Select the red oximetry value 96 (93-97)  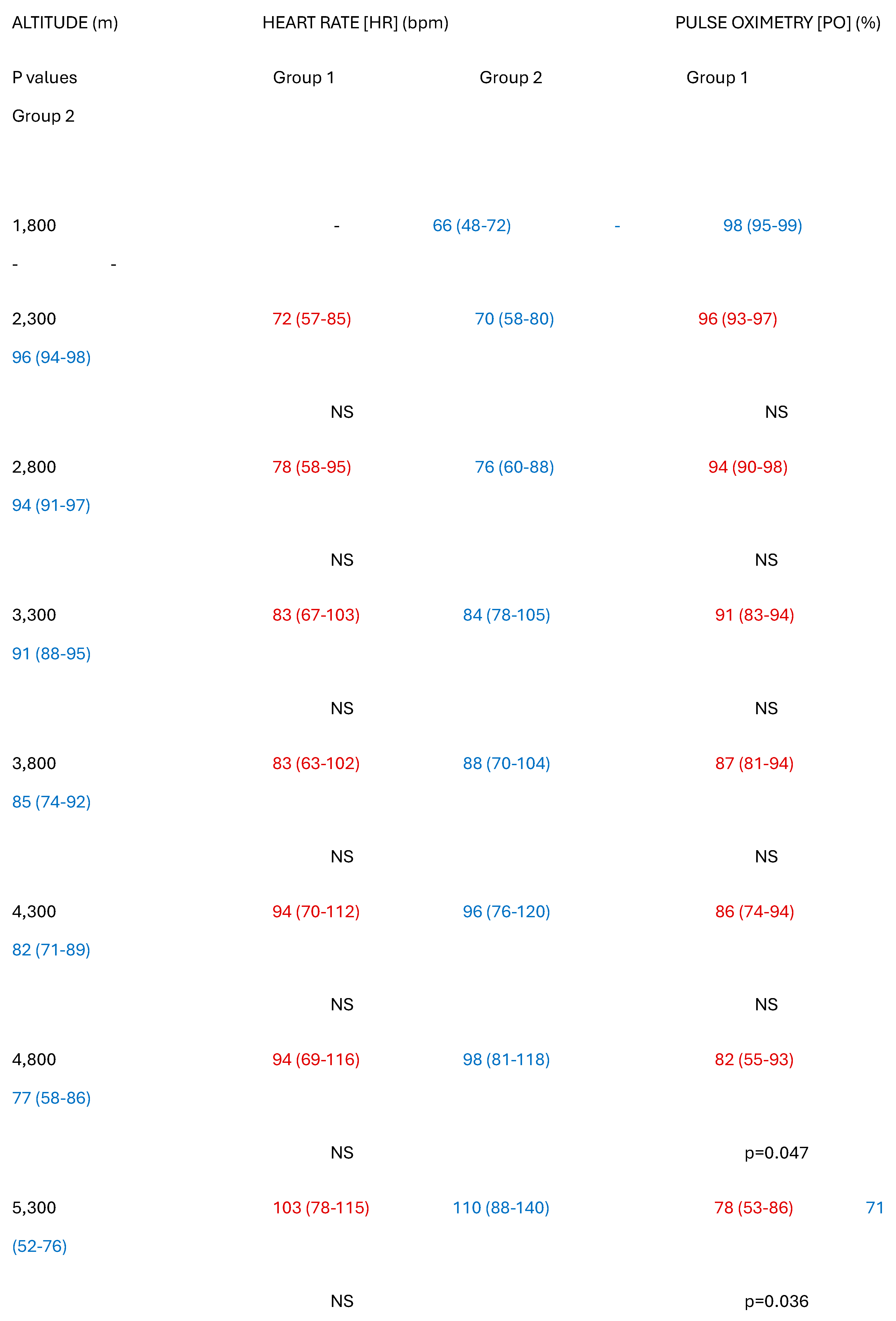click(737, 319)
